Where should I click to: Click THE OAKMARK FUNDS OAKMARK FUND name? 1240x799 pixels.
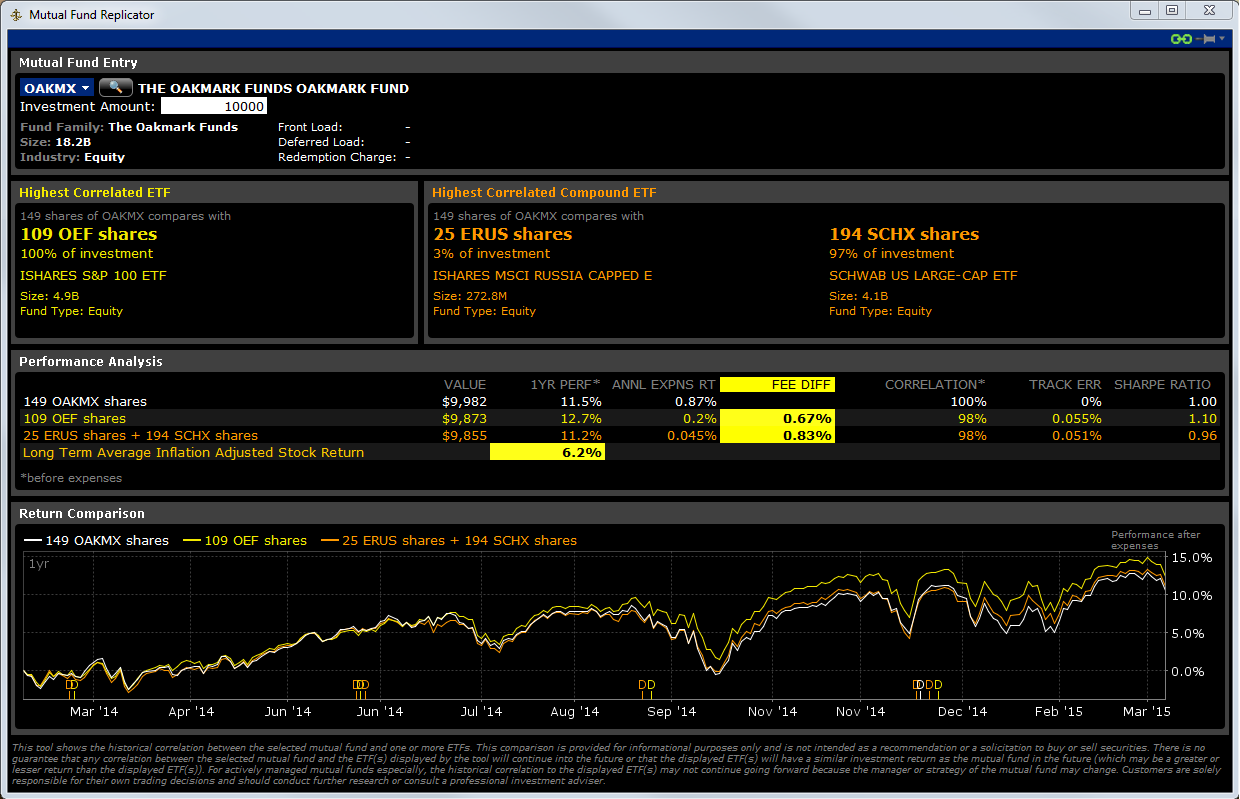(273, 88)
